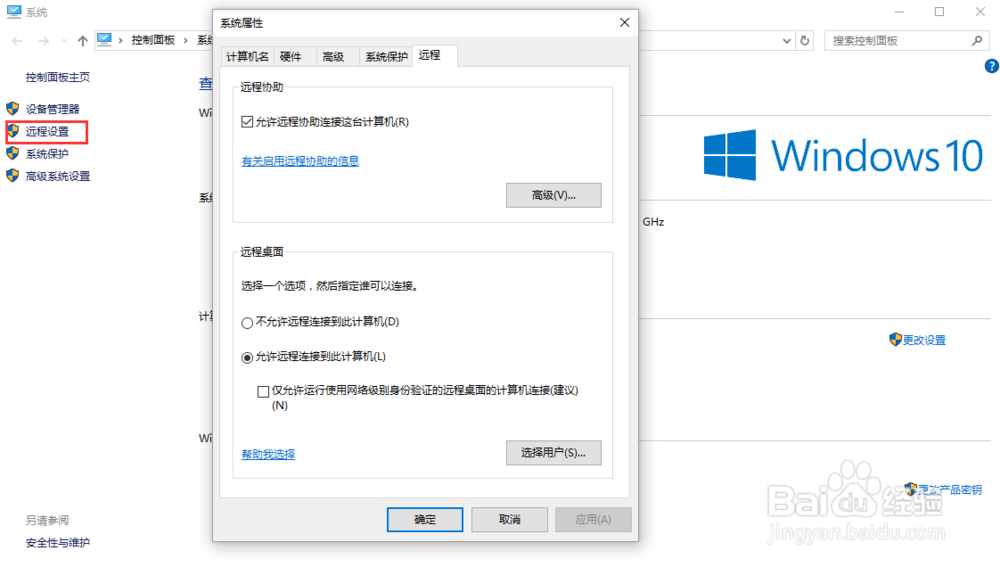1000x567 pixels.
Task: Expand the chevron after 控制面板 breadcrumb
Action: tap(186, 40)
